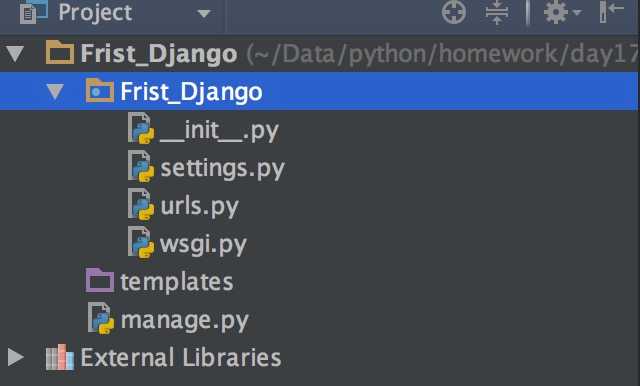Select urls.py in the tree

(x=199, y=206)
